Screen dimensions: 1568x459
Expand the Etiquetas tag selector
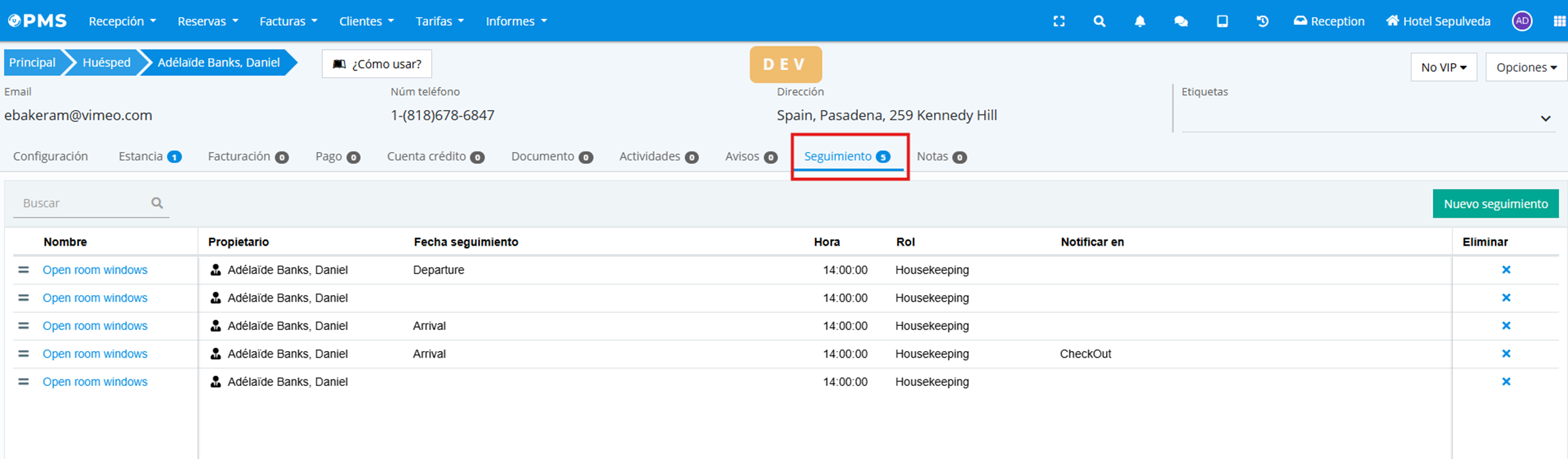pos(1545,119)
